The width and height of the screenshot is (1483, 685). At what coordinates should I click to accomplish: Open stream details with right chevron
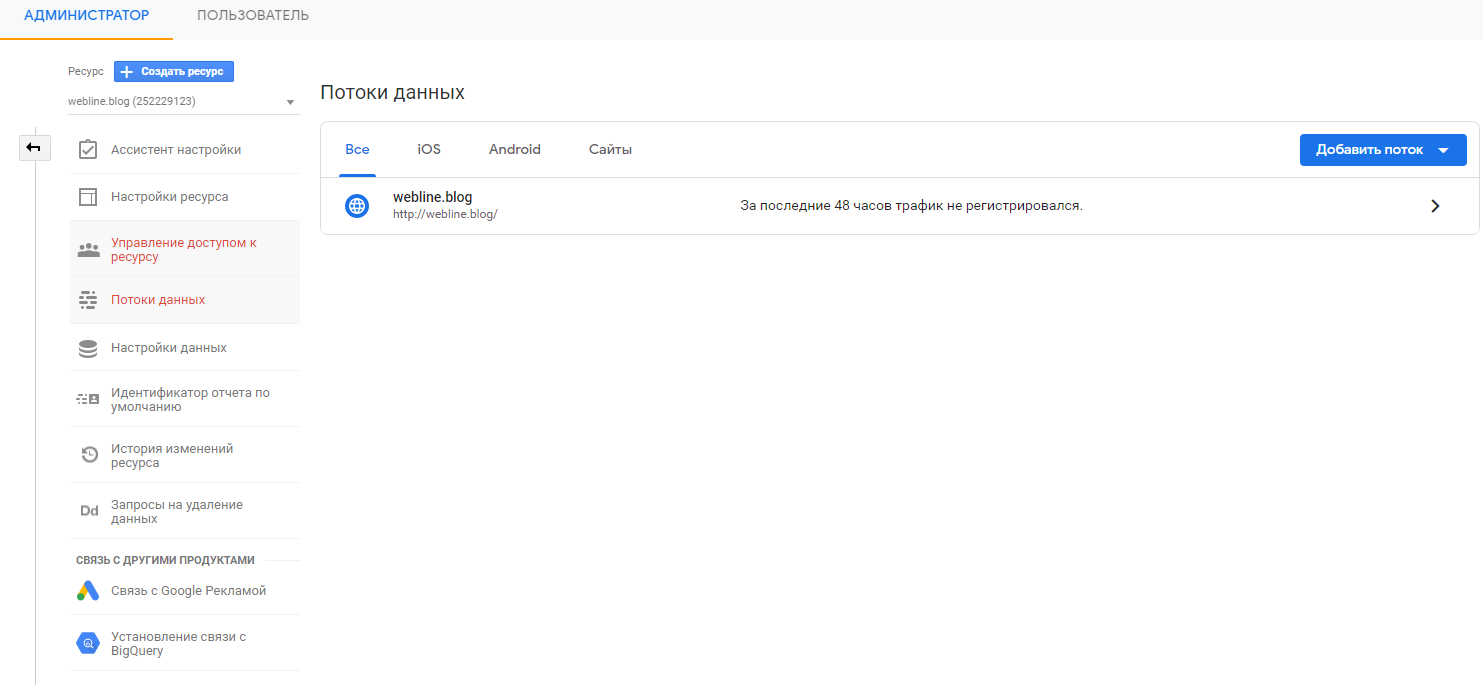1435,206
